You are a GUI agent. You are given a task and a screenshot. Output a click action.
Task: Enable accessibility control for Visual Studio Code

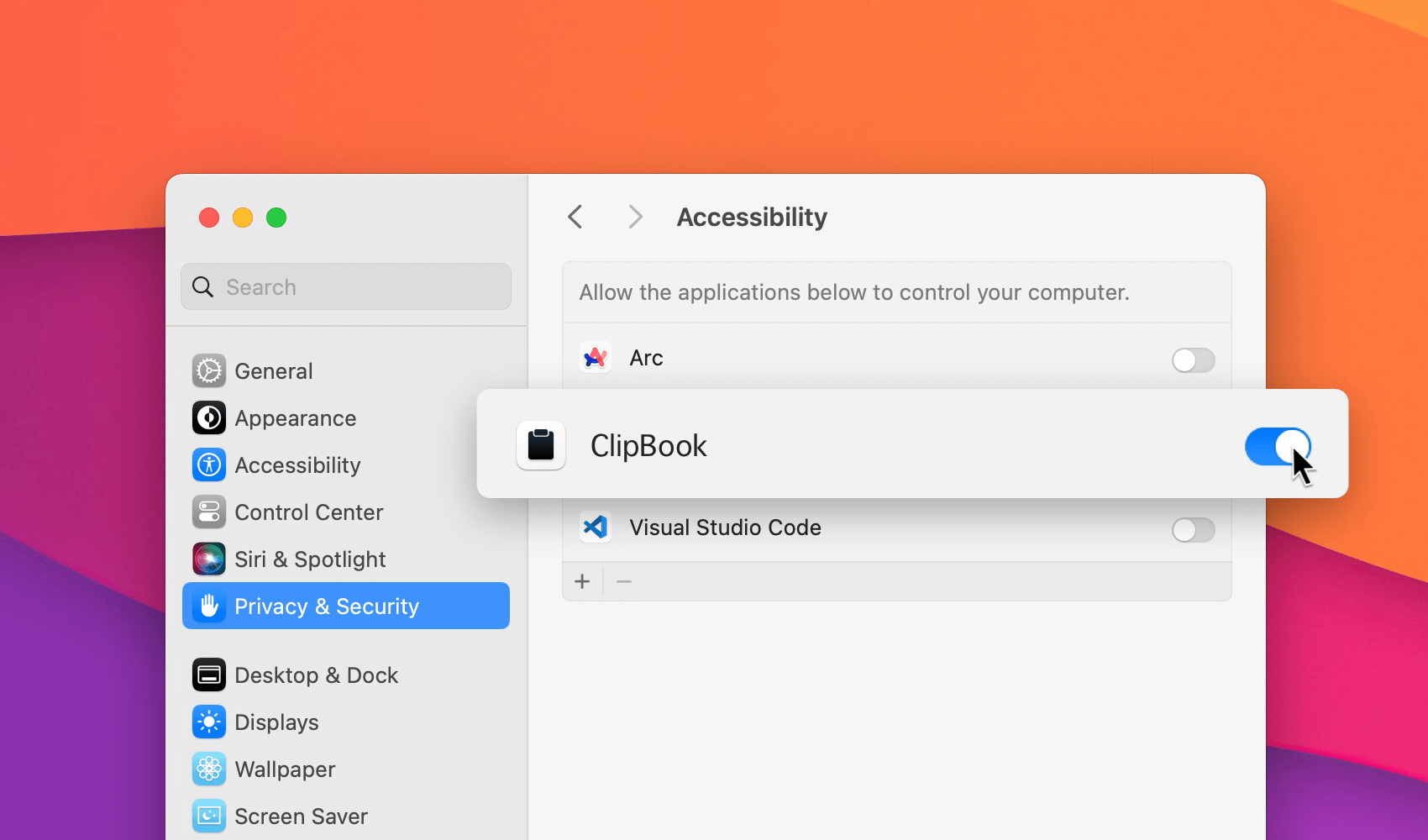click(x=1193, y=530)
